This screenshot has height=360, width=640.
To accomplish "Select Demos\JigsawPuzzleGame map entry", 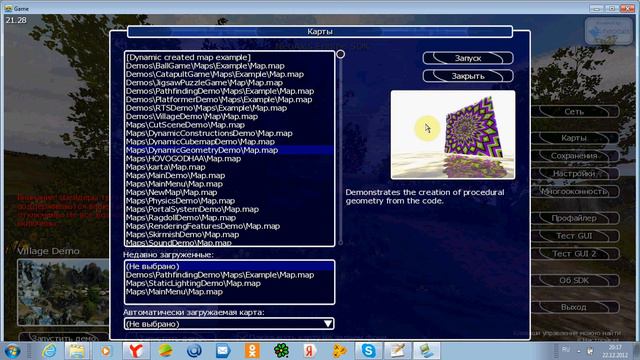I will pyautogui.click(x=229, y=82).
